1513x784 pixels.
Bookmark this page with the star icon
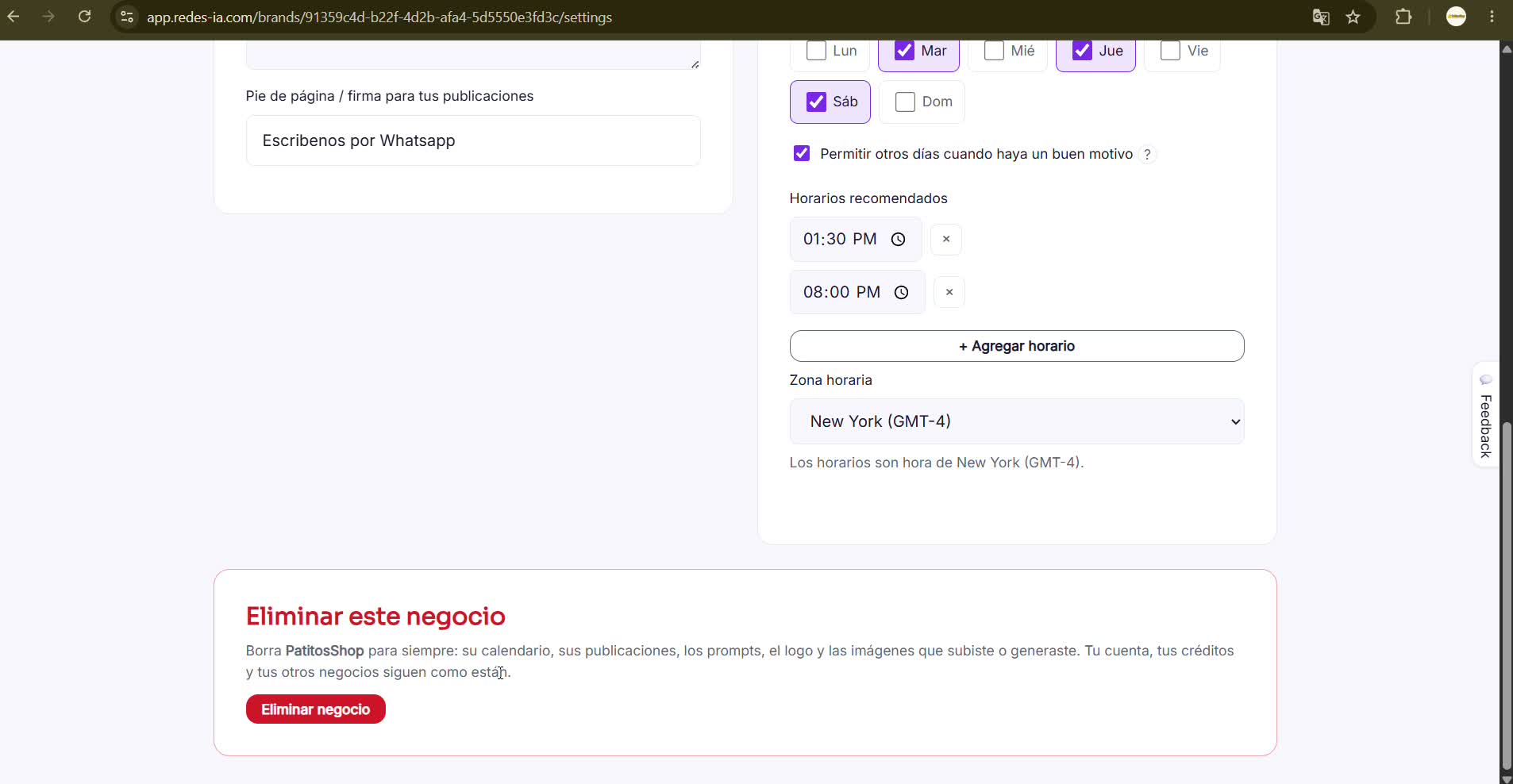coord(1353,17)
